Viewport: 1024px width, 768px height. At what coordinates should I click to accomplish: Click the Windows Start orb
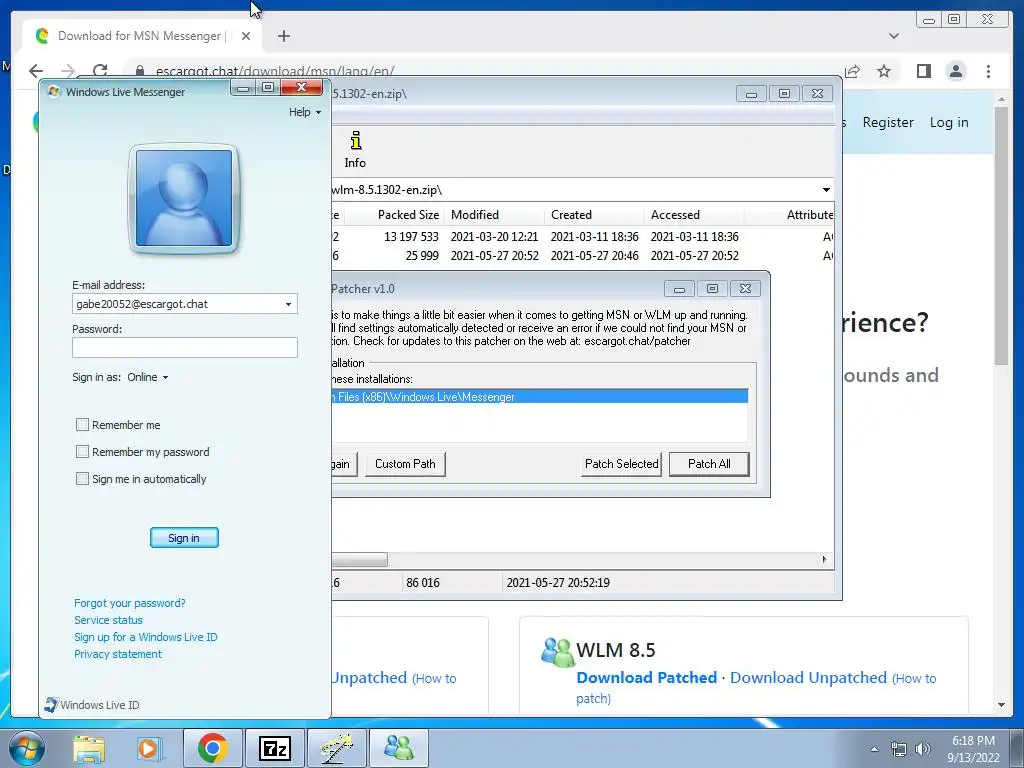[x=26, y=748]
